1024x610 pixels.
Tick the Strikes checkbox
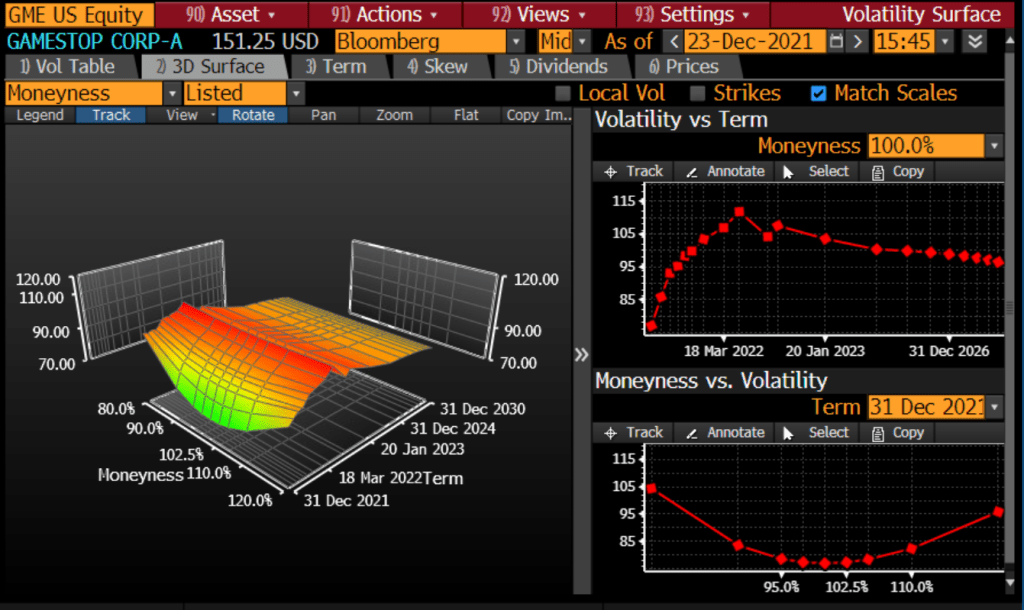[698, 93]
